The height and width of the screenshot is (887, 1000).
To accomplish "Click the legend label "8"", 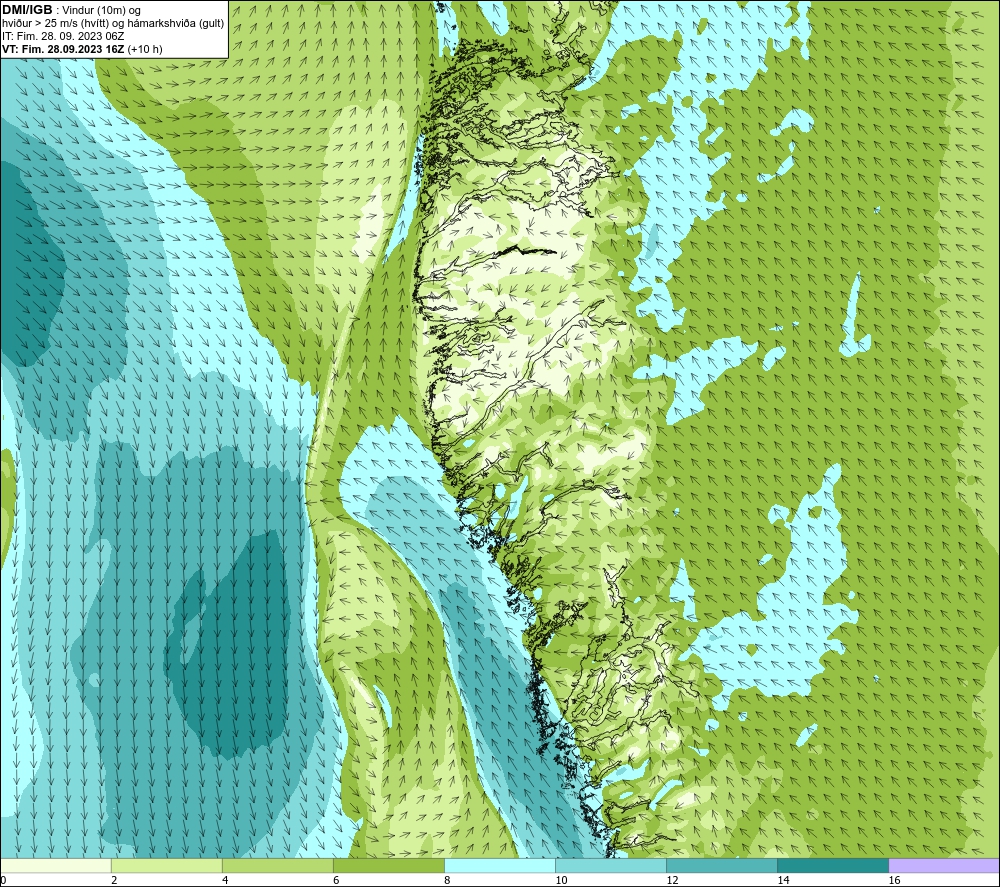I will tap(447, 880).
